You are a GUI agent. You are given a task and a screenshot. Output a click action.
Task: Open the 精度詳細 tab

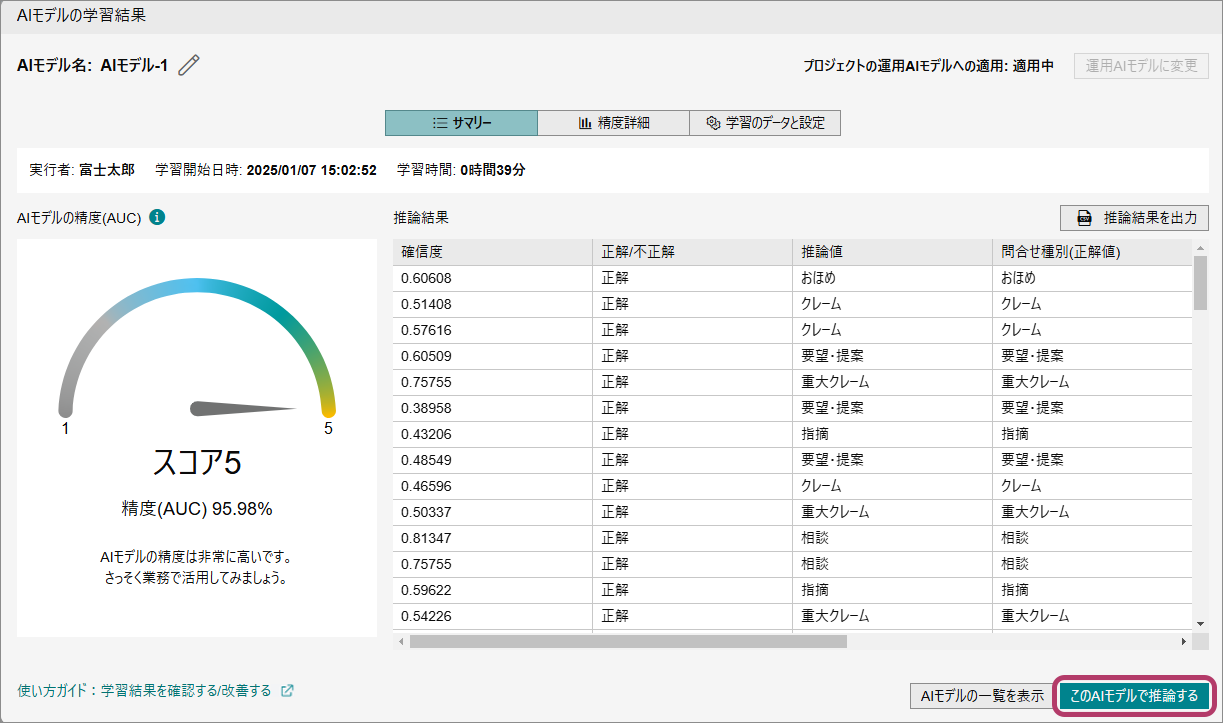[x=613, y=123]
